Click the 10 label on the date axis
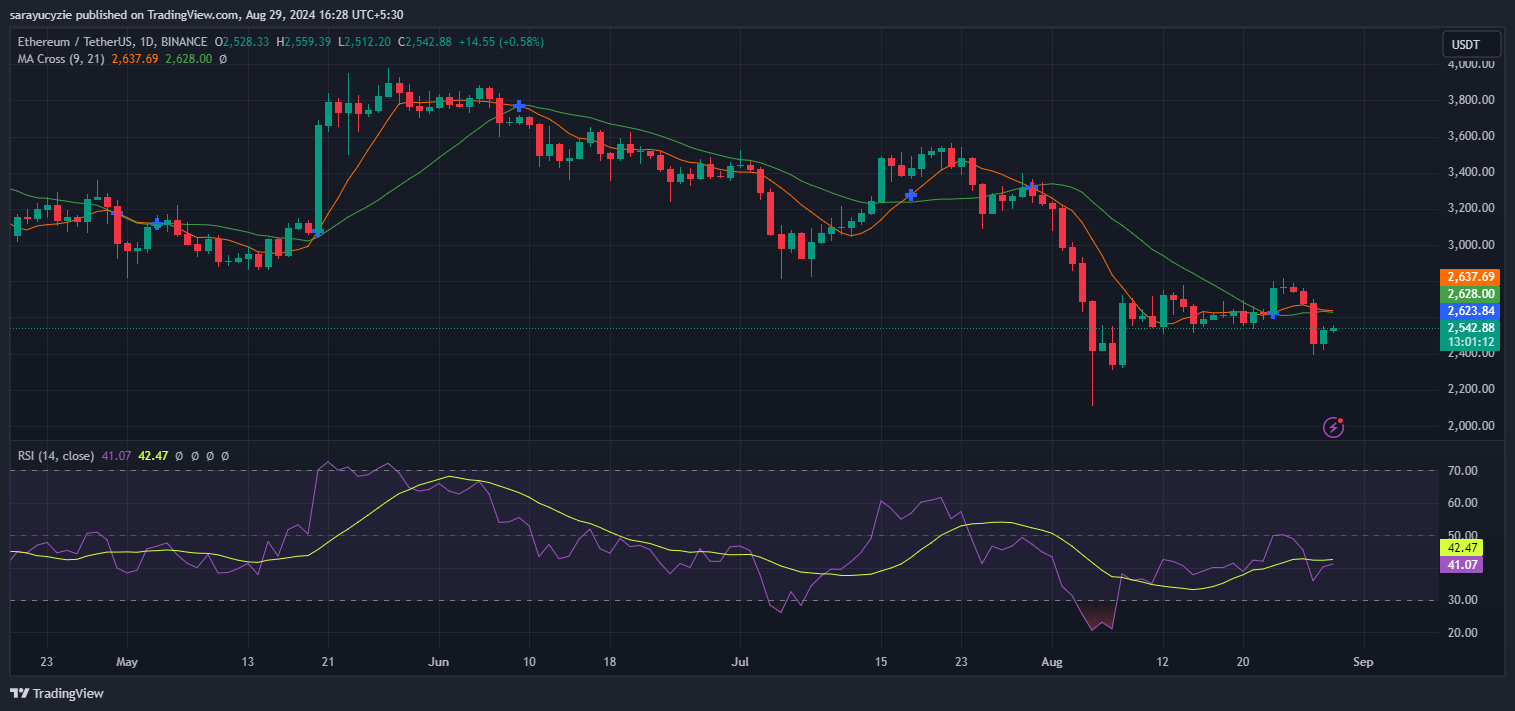Image resolution: width=1515 pixels, height=711 pixels. (x=529, y=662)
